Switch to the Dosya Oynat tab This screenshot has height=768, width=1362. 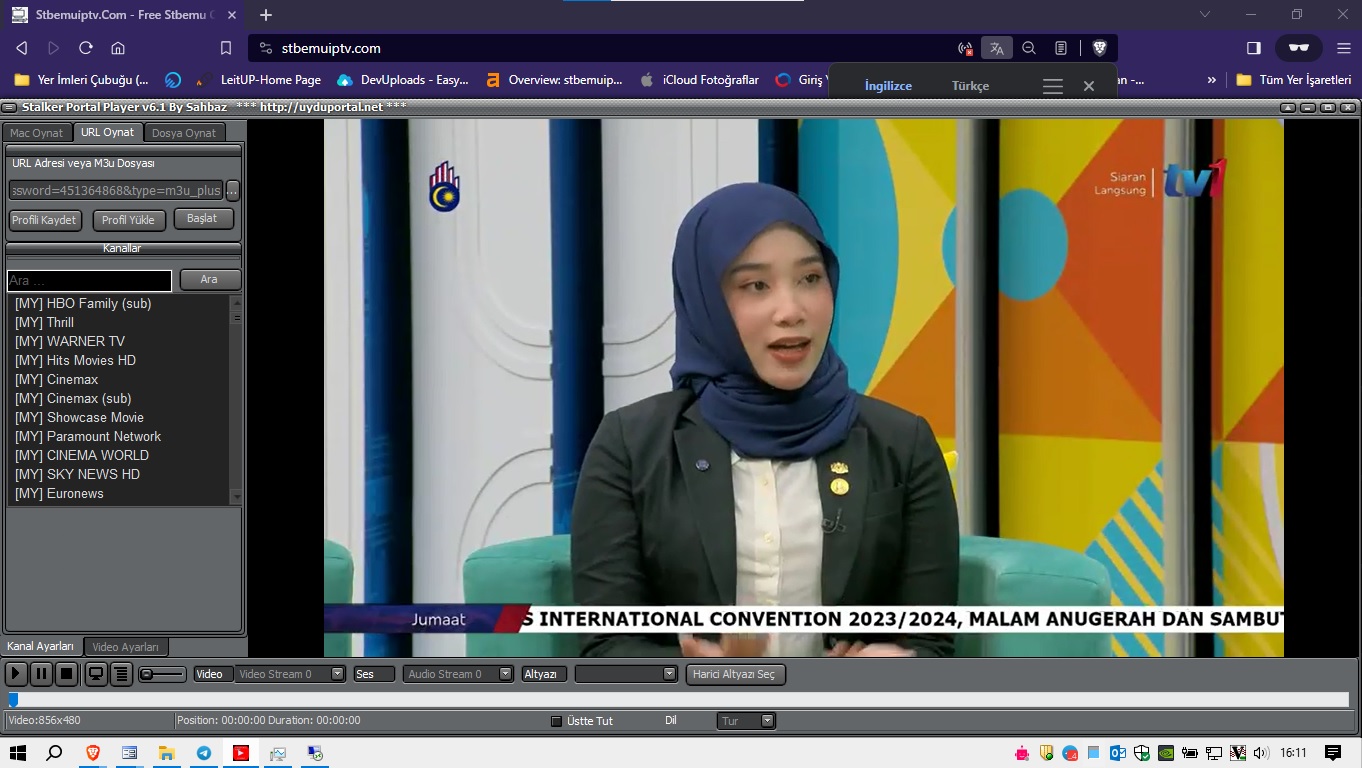click(184, 133)
